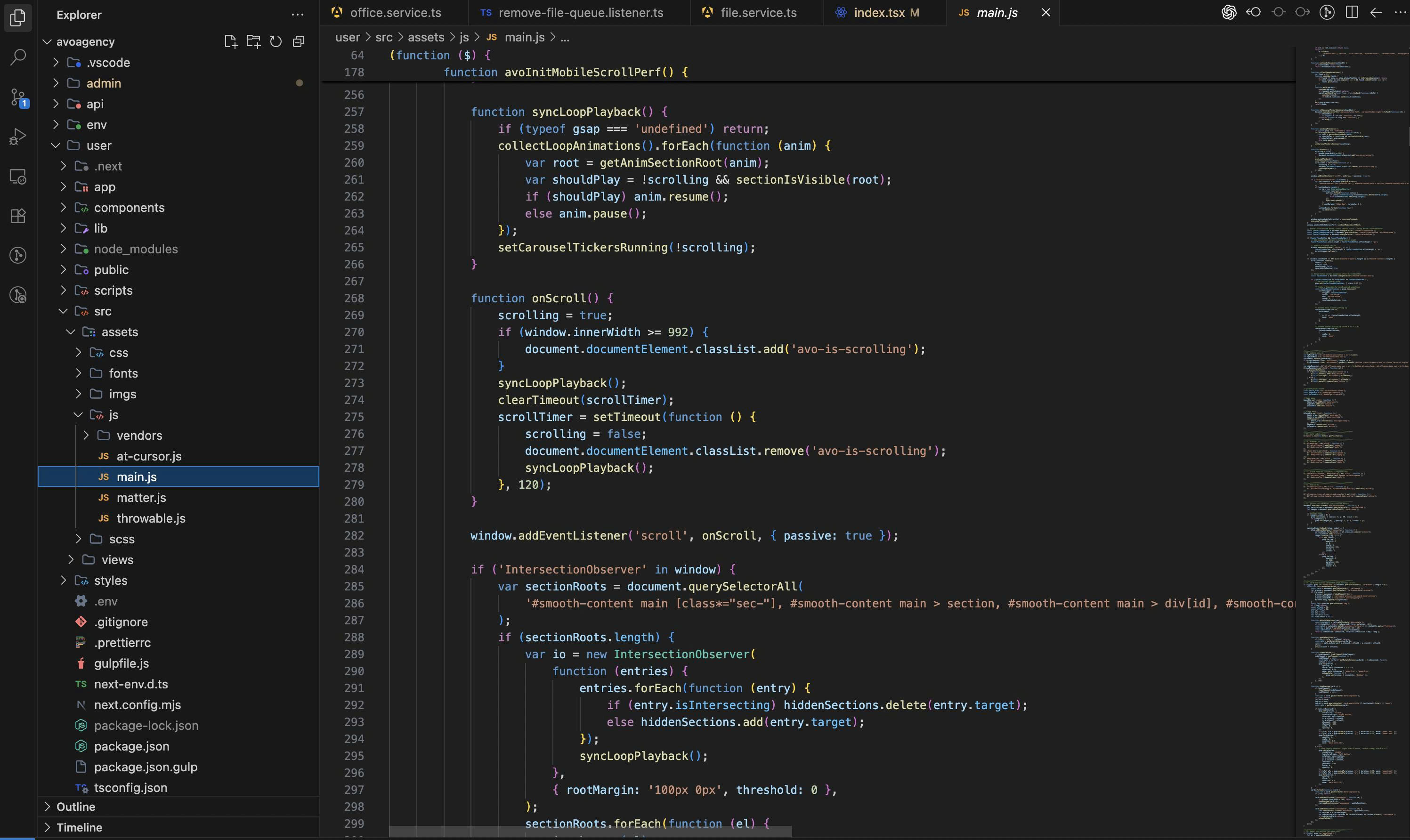Open package.json in the file tree
The width and height of the screenshot is (1410, 840).
click(x=178, y=746)
